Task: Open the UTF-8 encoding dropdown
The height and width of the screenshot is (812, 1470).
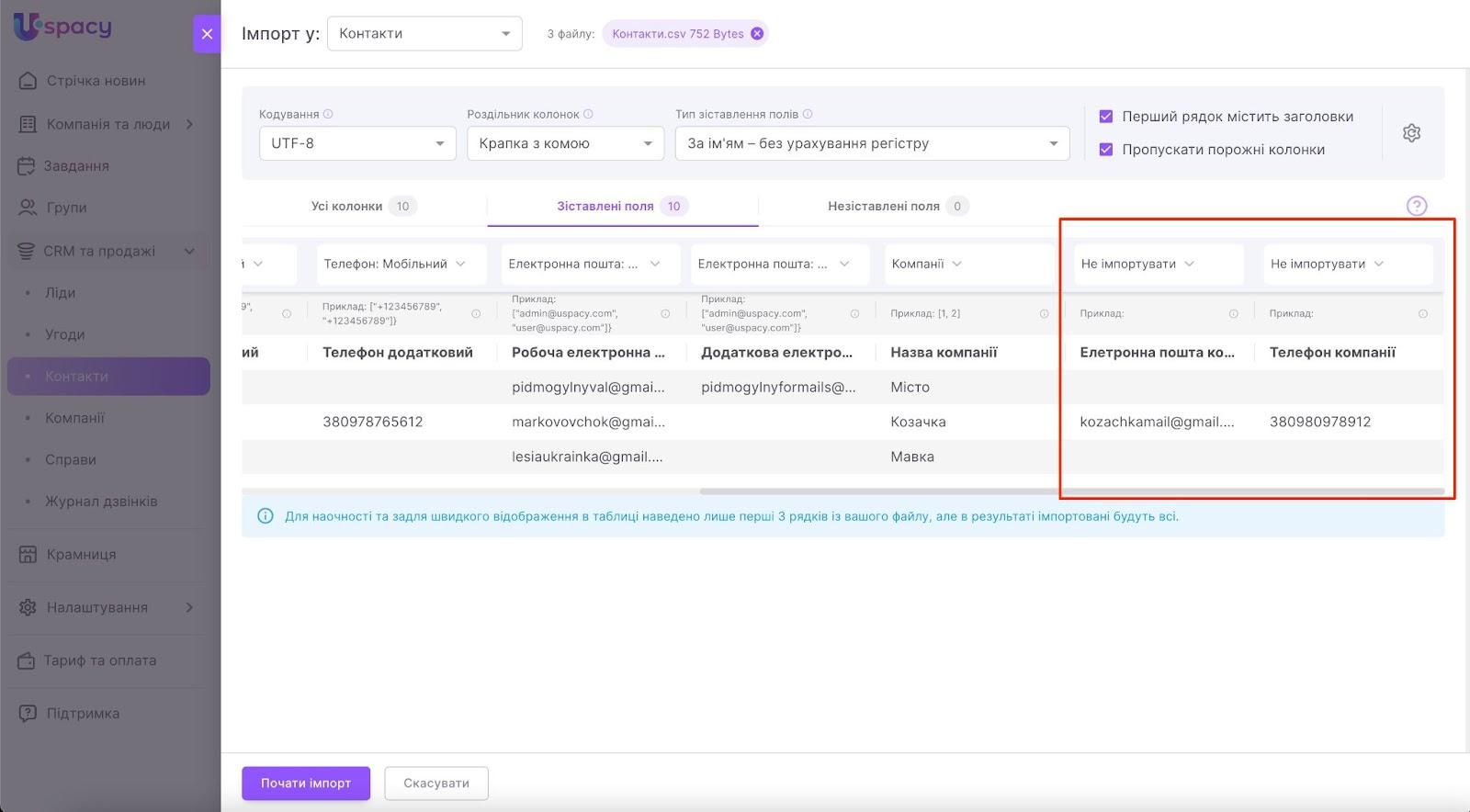Action: pos(357,143)
